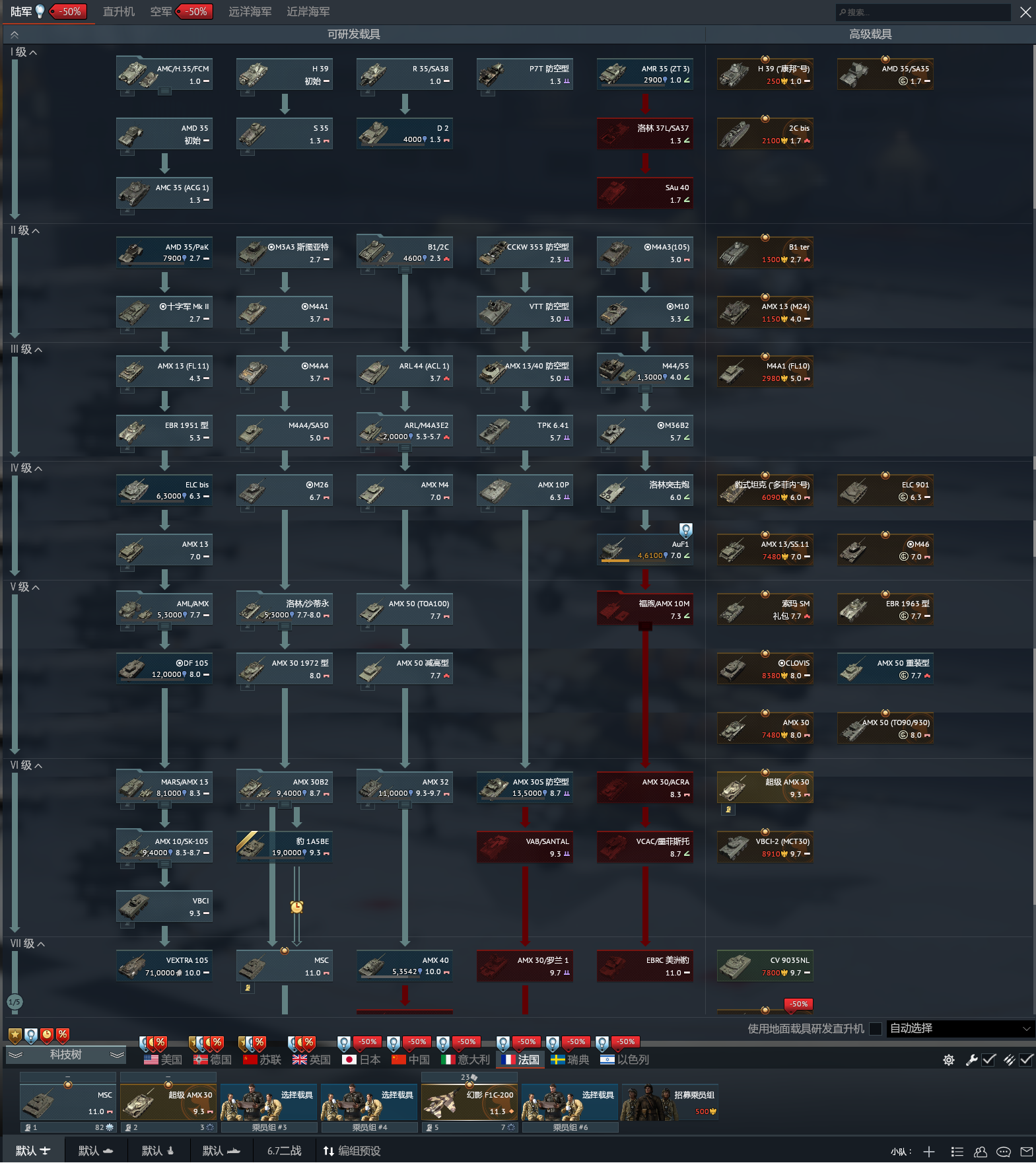Collapse the V 级 rank section
1036x1163 pixels.
25,587
